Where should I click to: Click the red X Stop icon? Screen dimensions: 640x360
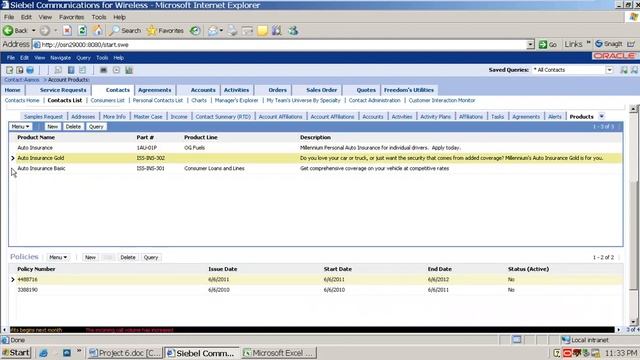point(67,31)
